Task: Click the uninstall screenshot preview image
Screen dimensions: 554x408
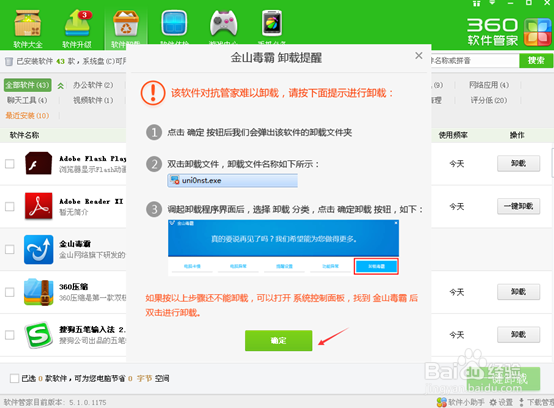Action: 283,247
